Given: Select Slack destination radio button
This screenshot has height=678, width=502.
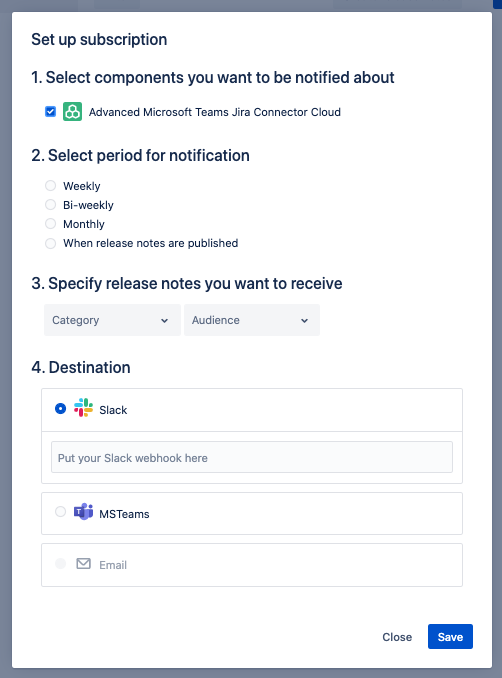Looking at the screenshot, I should pos(61,408).
